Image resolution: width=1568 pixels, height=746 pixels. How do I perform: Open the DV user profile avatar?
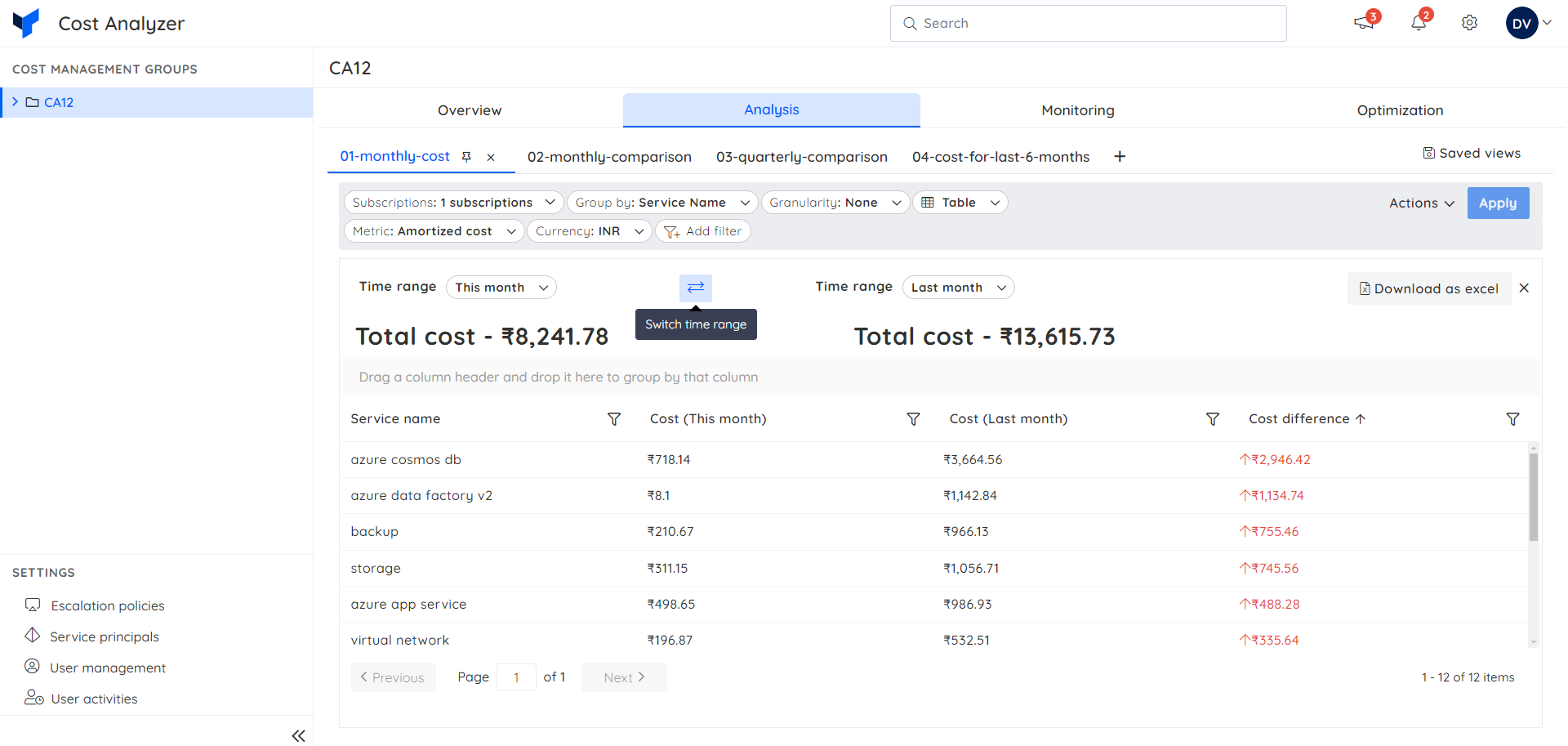click(1521, 23)
